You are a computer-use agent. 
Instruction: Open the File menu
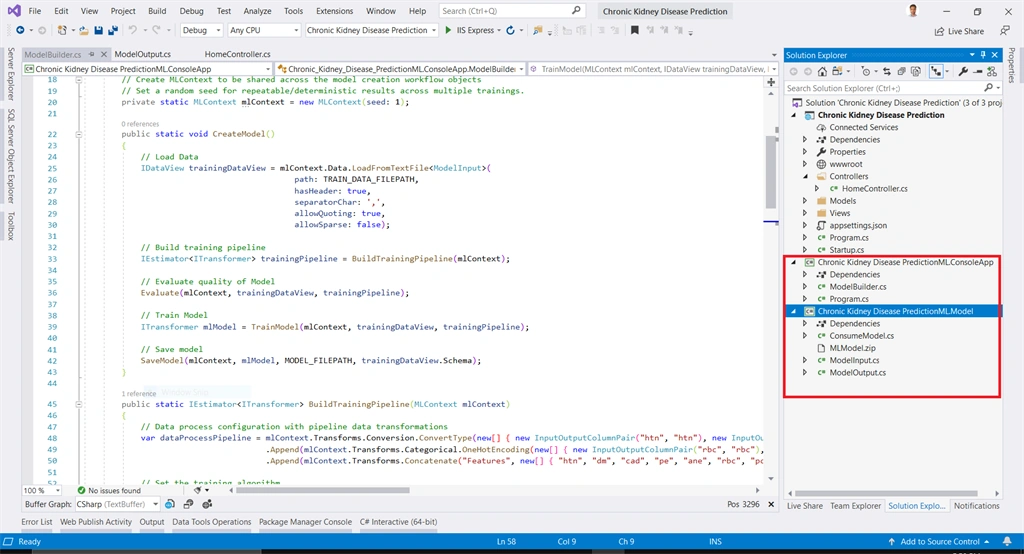pos(35,11)
